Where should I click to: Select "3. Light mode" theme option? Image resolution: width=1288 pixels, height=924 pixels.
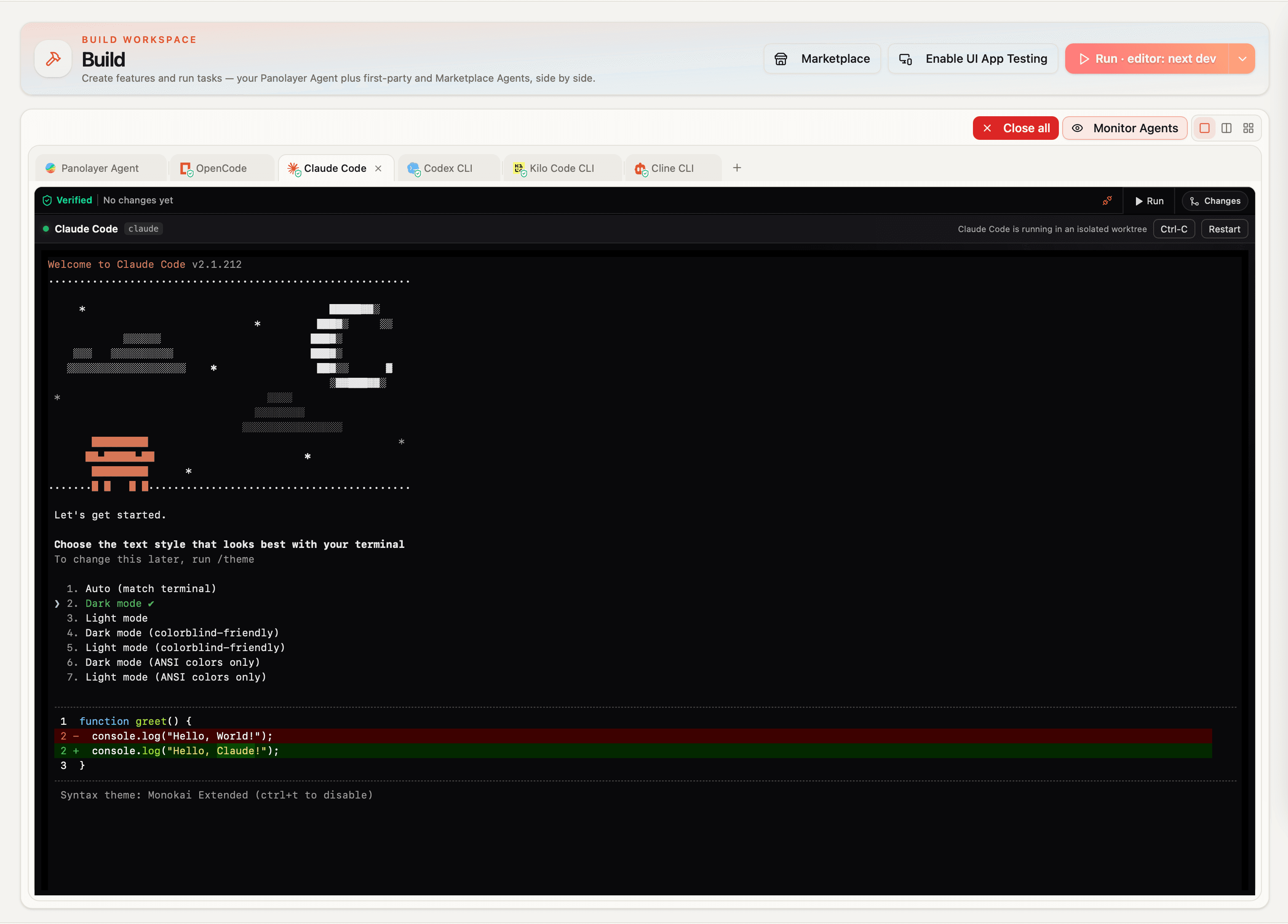tap(107, 619)
